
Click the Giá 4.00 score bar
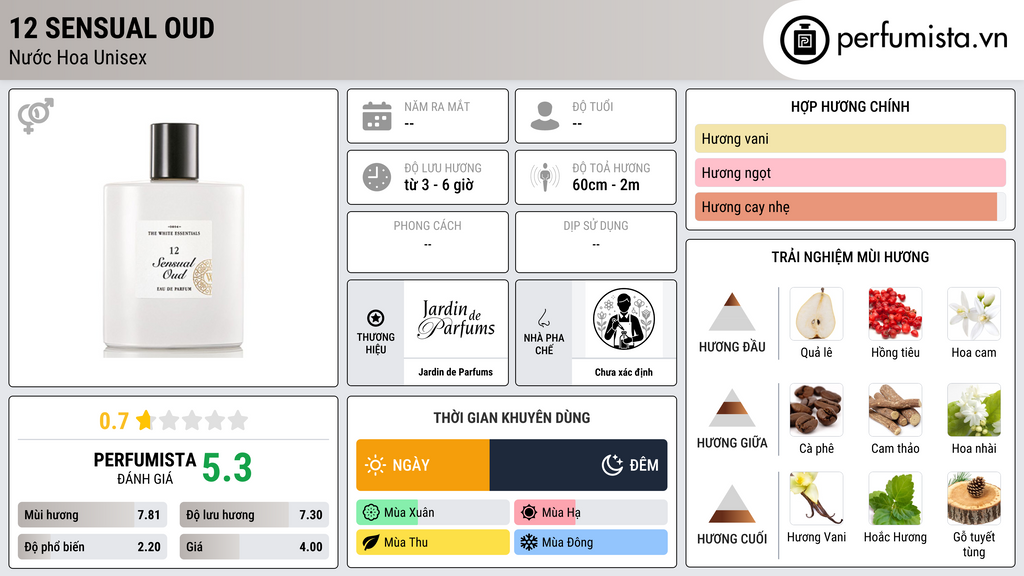pyautogui.click(x=254, y=547)
